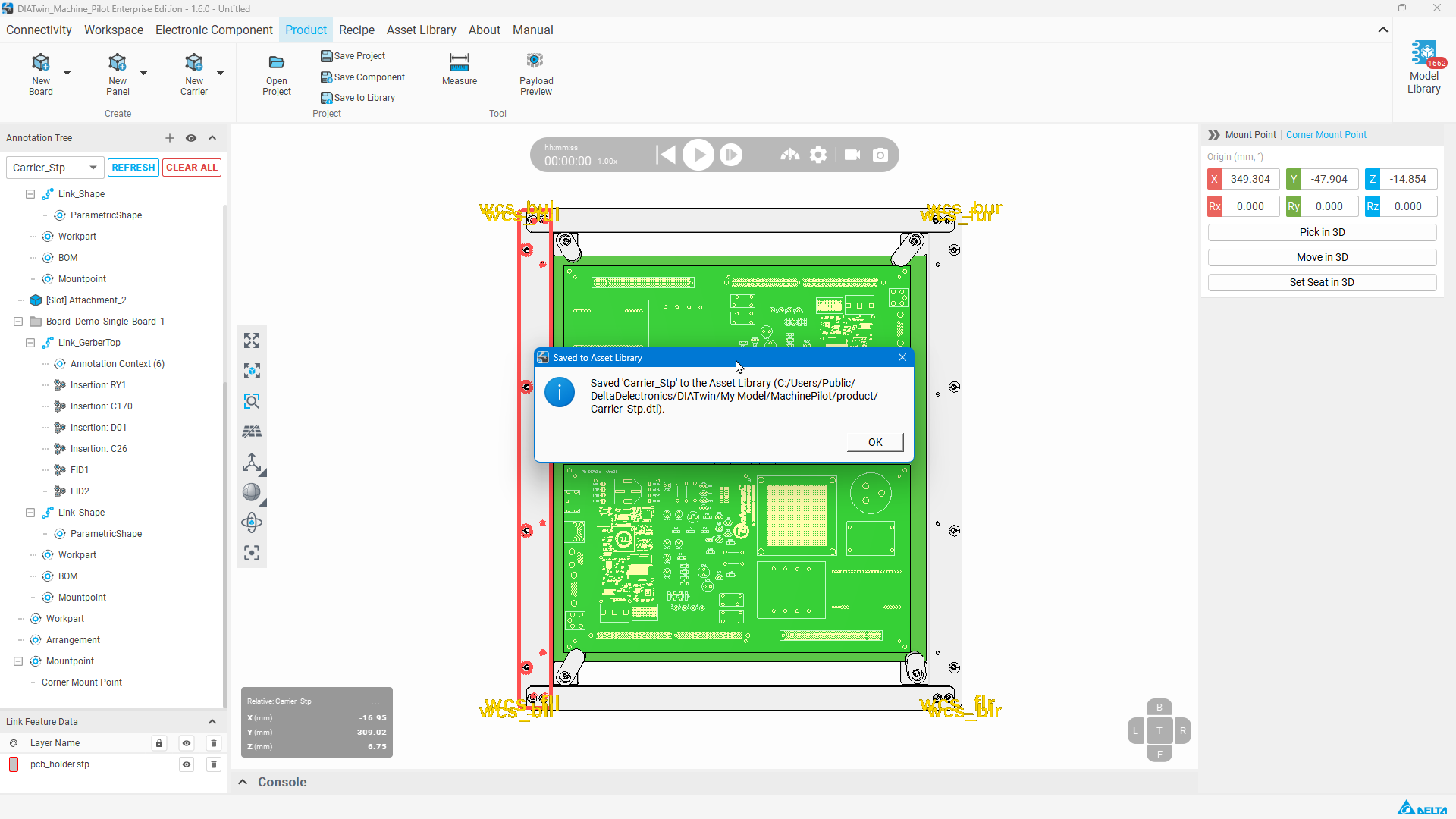This screenshot has width=1456, height=819.
Task: Open simulation settings gear
Action: click(818, 155)
